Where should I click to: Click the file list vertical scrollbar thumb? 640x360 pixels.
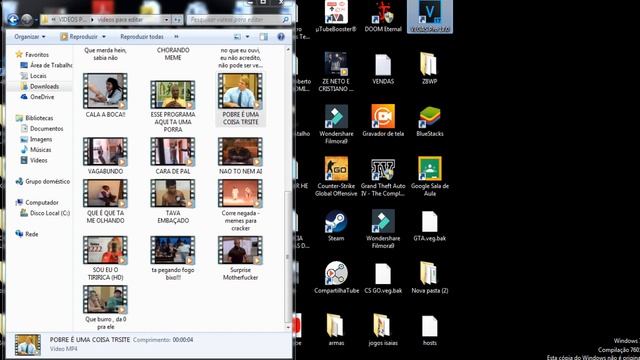pos(288,256)
